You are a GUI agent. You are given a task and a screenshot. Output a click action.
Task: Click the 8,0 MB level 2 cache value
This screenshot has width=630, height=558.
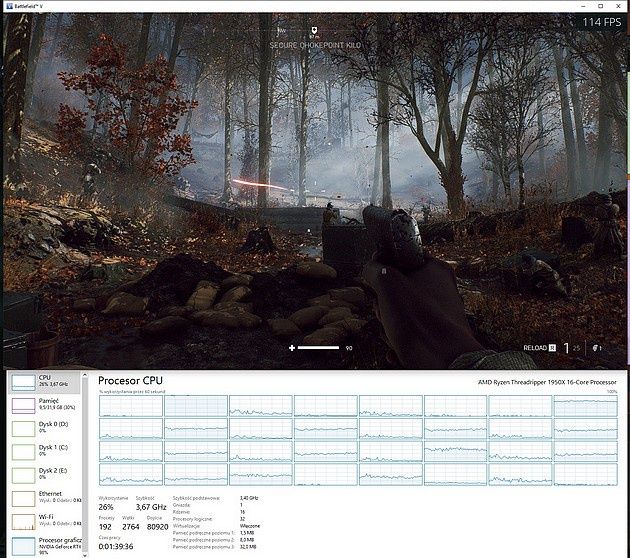[247, 540]
